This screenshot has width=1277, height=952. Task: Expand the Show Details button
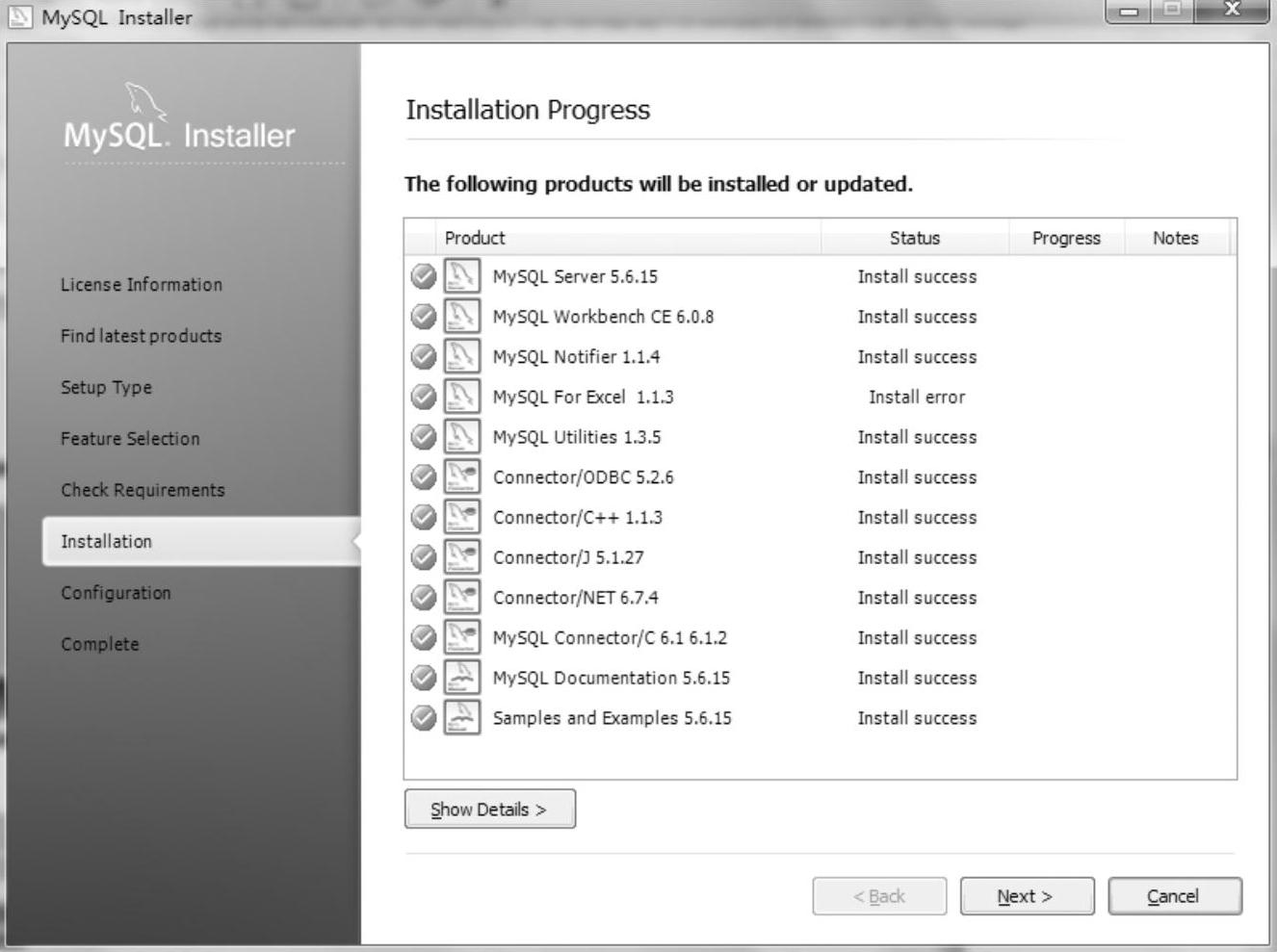(490, 809)
